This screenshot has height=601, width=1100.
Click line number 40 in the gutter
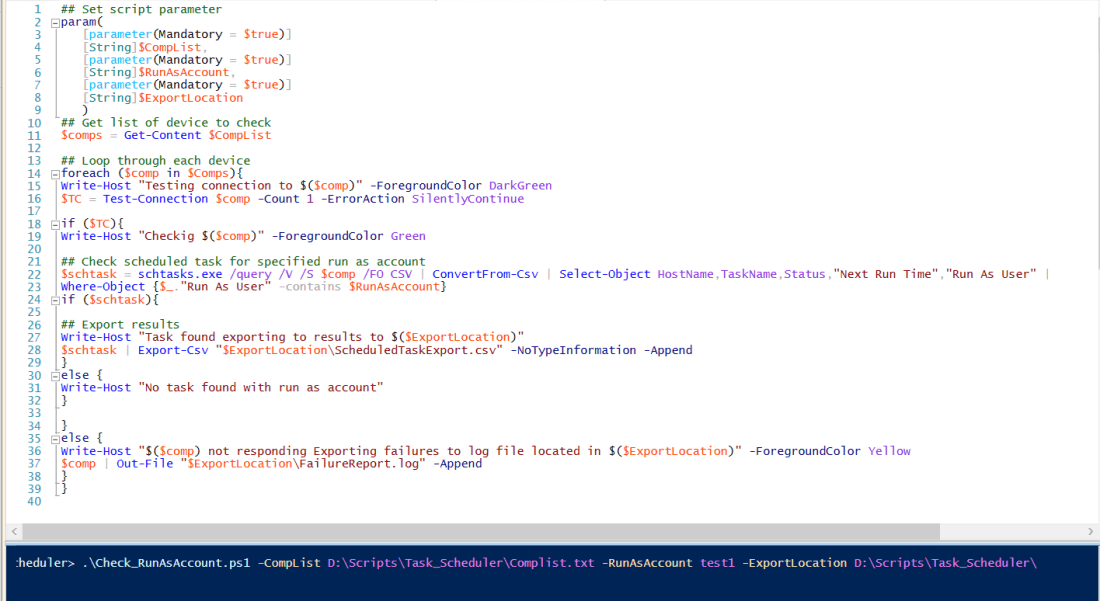coord(35,501)
